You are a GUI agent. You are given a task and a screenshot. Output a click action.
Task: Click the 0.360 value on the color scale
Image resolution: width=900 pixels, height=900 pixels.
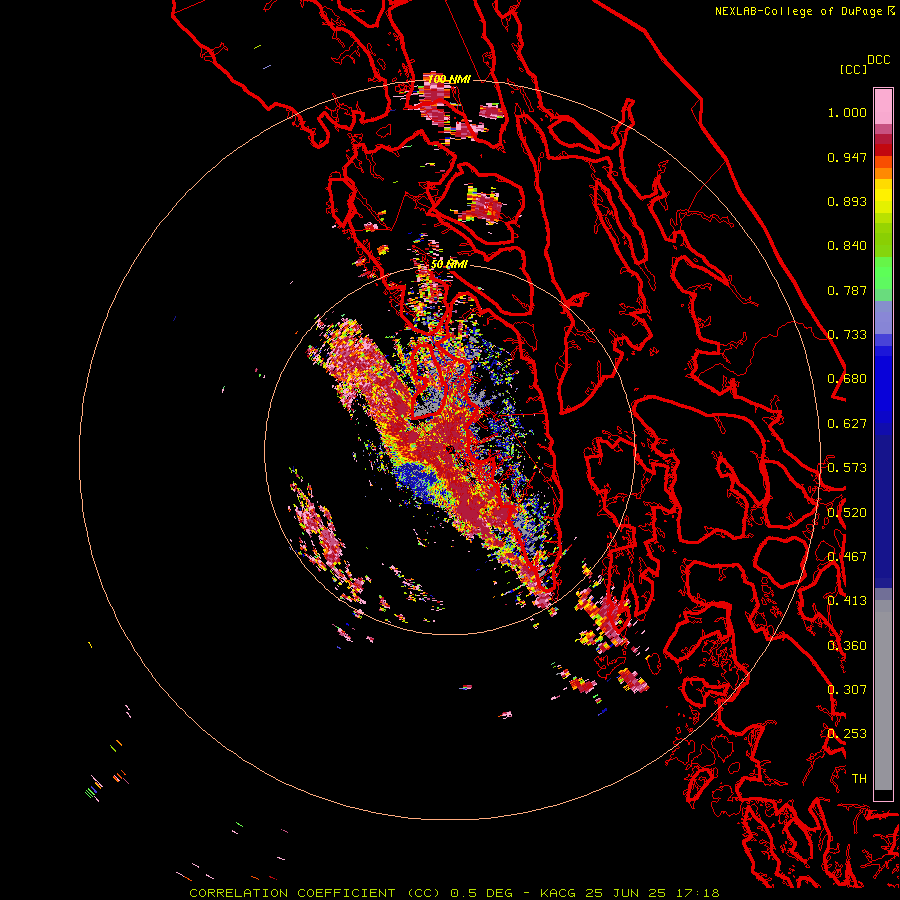[847, 646]
